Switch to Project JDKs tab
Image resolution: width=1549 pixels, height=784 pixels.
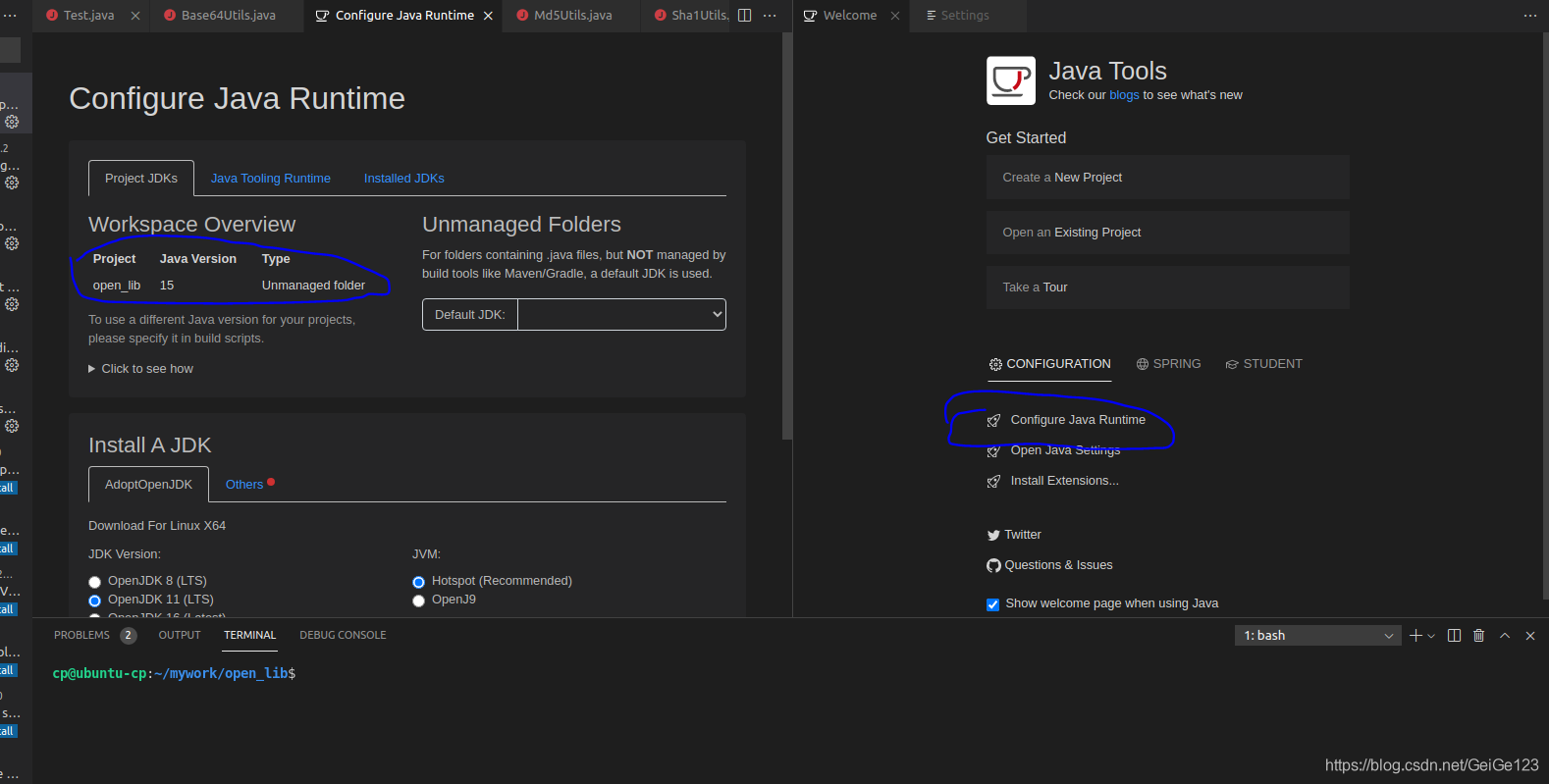141,179
